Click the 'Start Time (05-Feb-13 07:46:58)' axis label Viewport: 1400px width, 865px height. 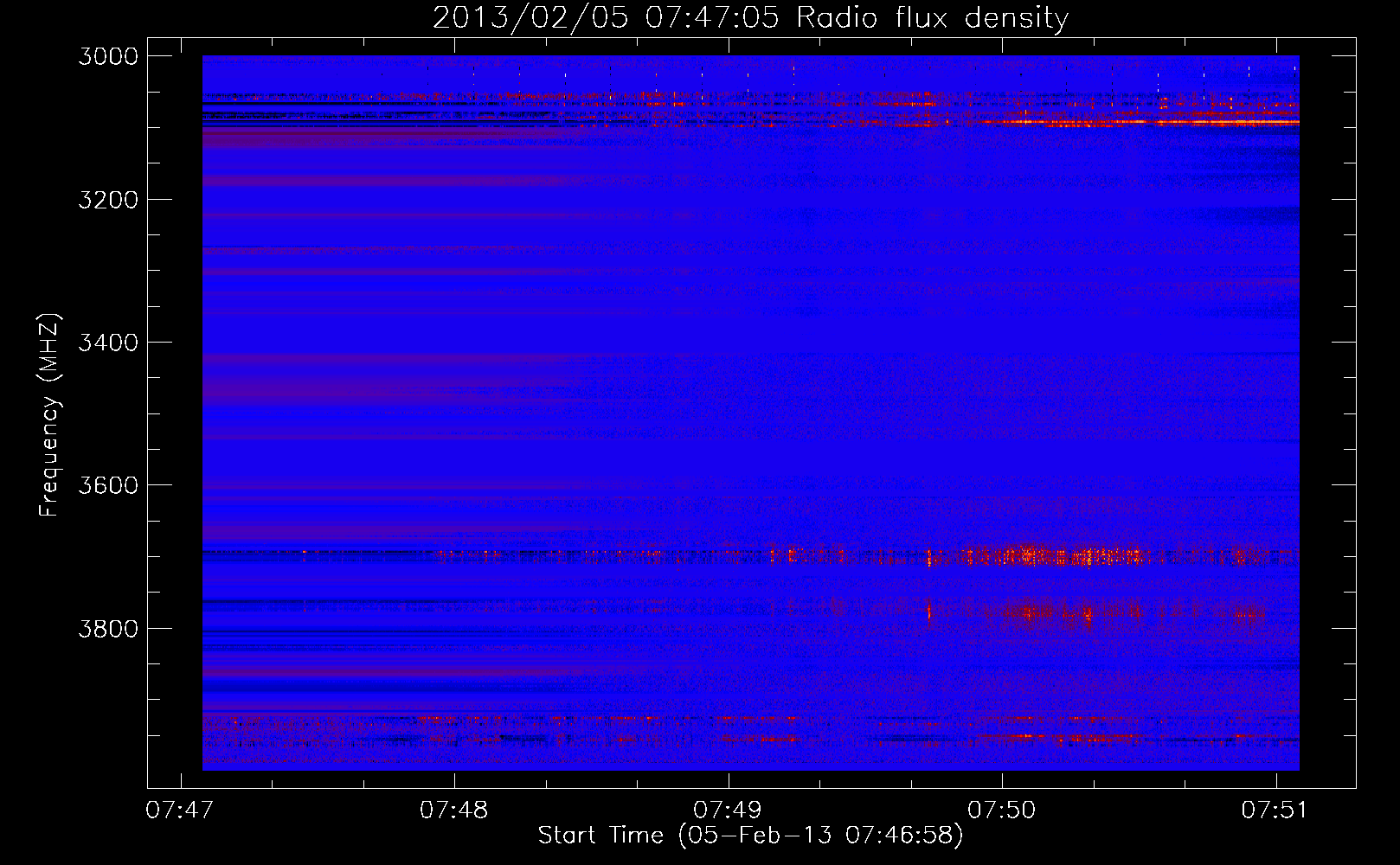(x=750, y=836)
